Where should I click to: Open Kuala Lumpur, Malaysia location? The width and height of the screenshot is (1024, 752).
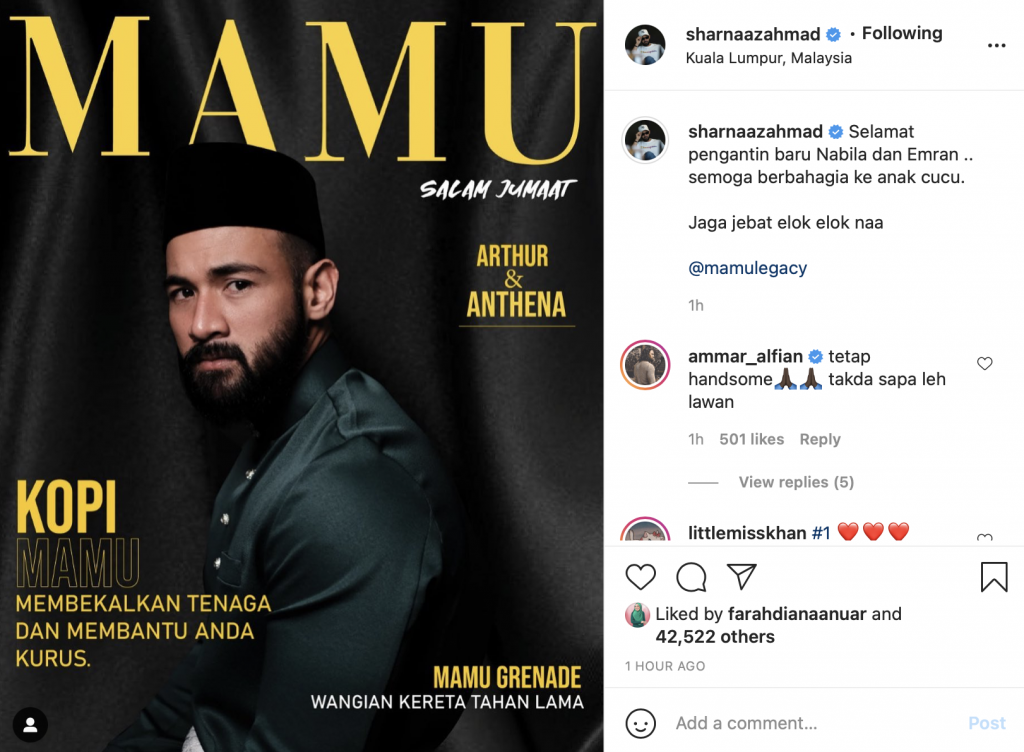tap(769, 58)
